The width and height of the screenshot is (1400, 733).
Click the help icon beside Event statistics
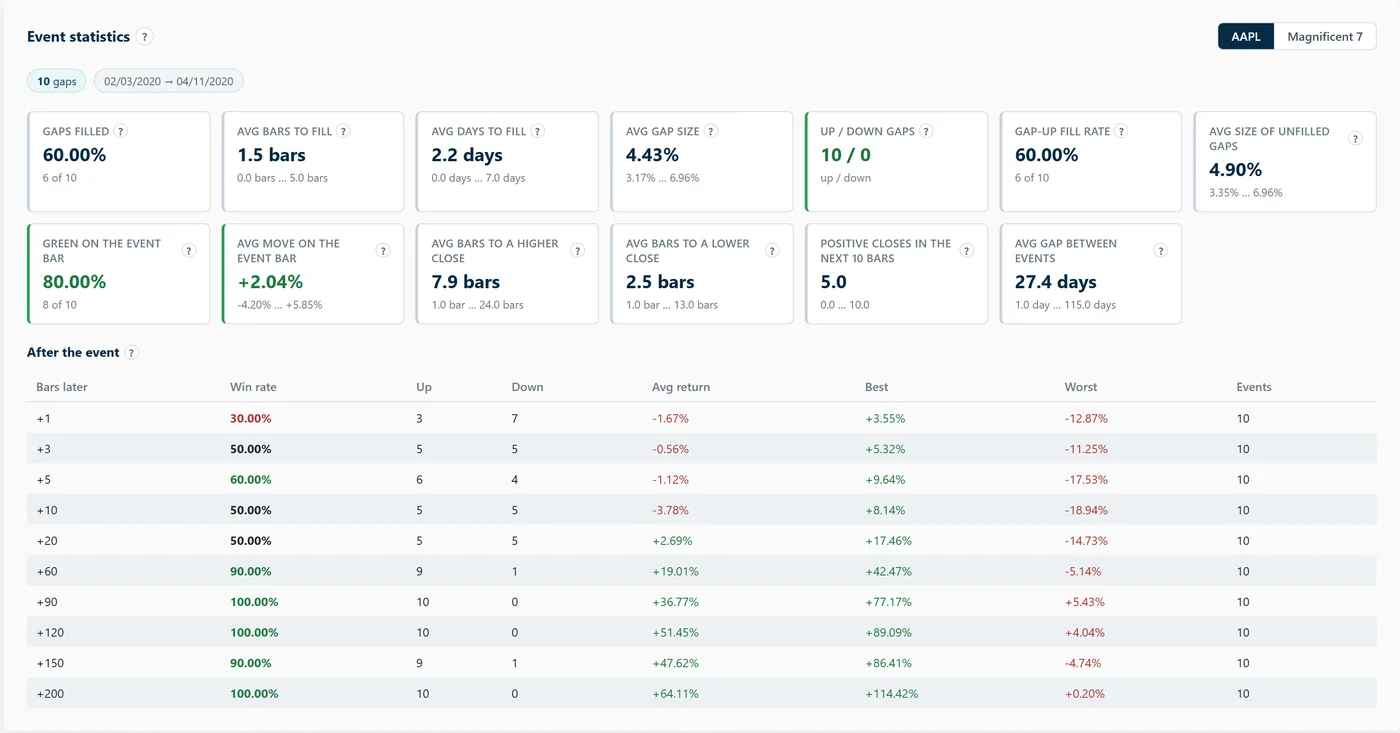click(x=145, y=37)
